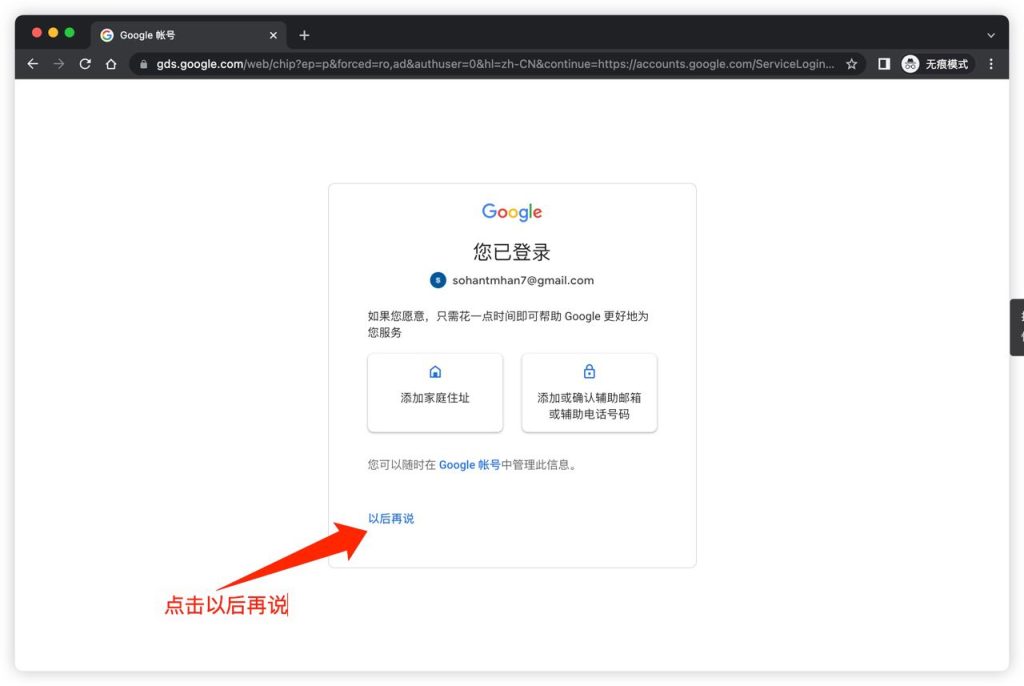Click the address bar URL field
The image size is (1024, 686).
tap(495, 64)
